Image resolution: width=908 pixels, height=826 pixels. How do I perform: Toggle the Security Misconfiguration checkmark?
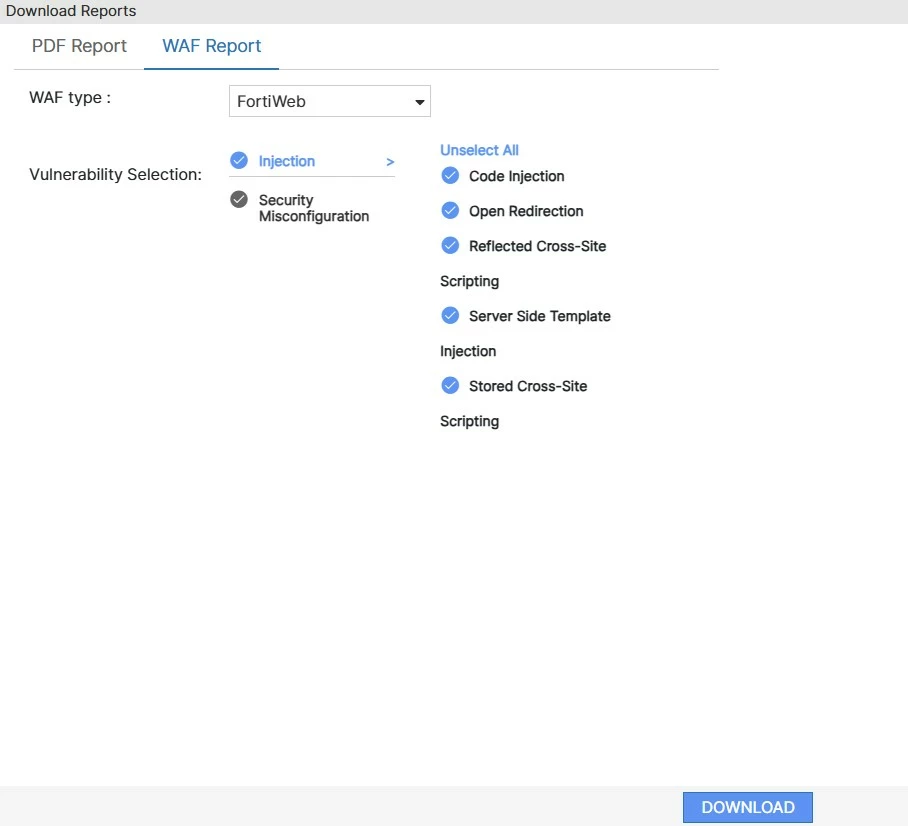(x=239, y=199)
